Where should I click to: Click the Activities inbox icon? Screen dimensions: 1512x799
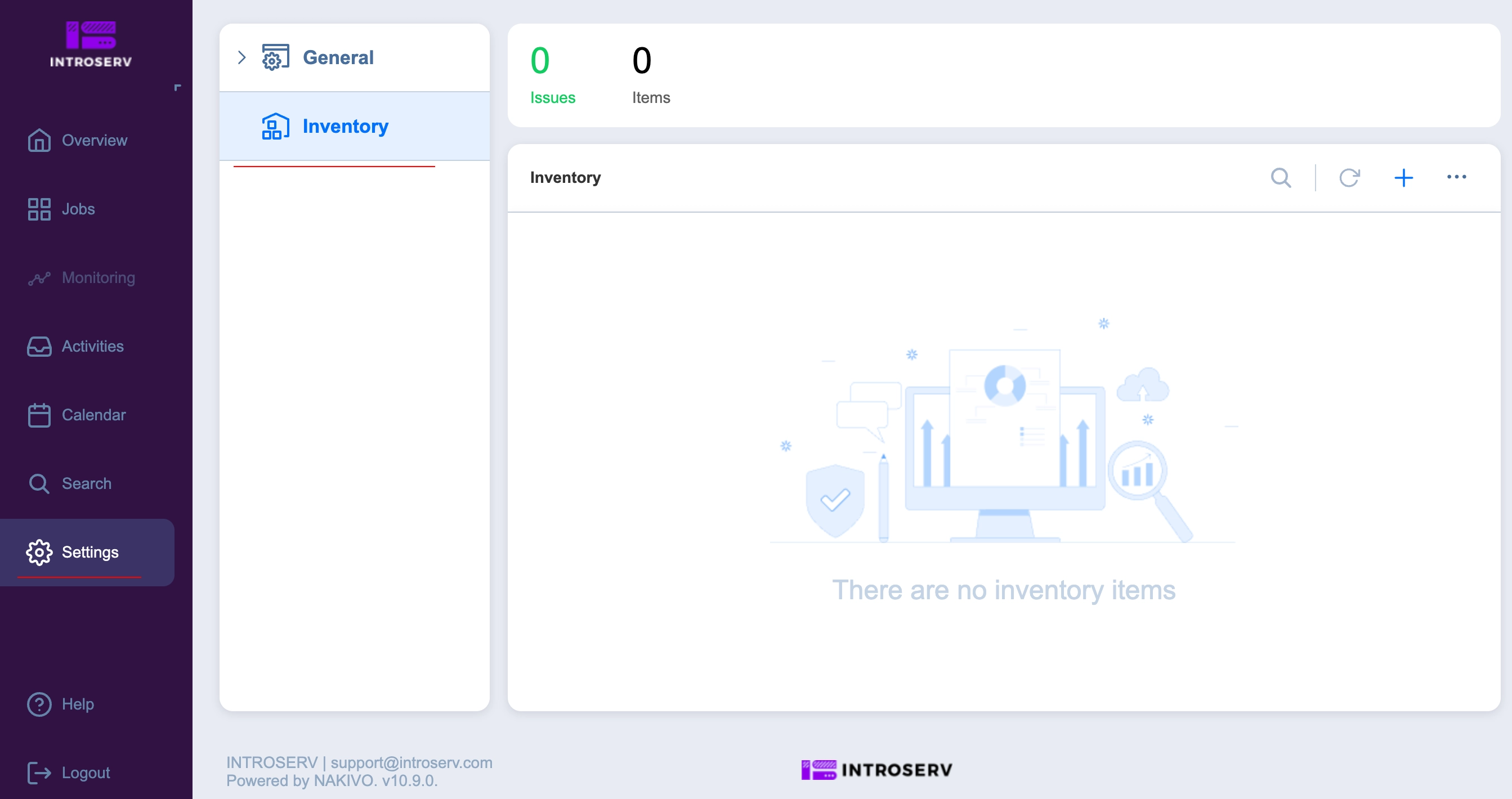tap(39, 346)
